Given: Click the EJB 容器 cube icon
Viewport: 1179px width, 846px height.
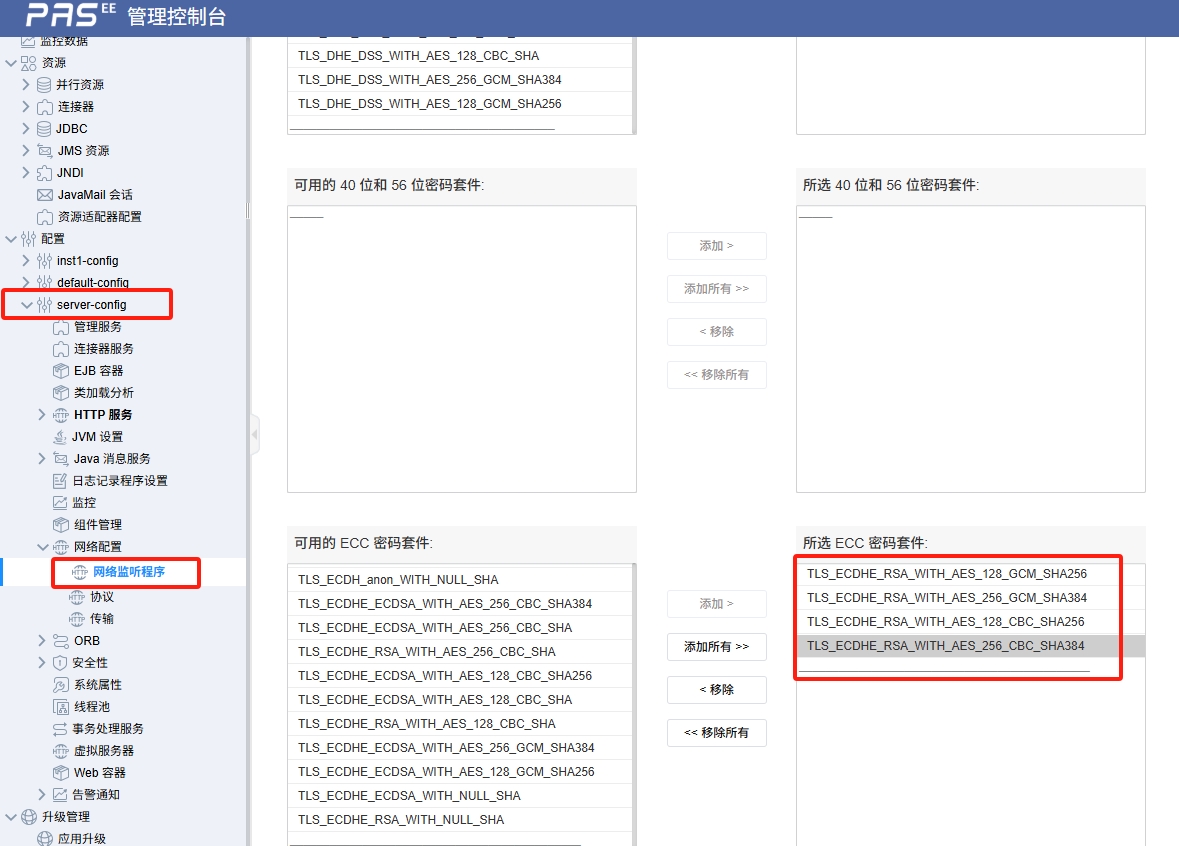Looking at the screenshot, I should tap(61, 371).
